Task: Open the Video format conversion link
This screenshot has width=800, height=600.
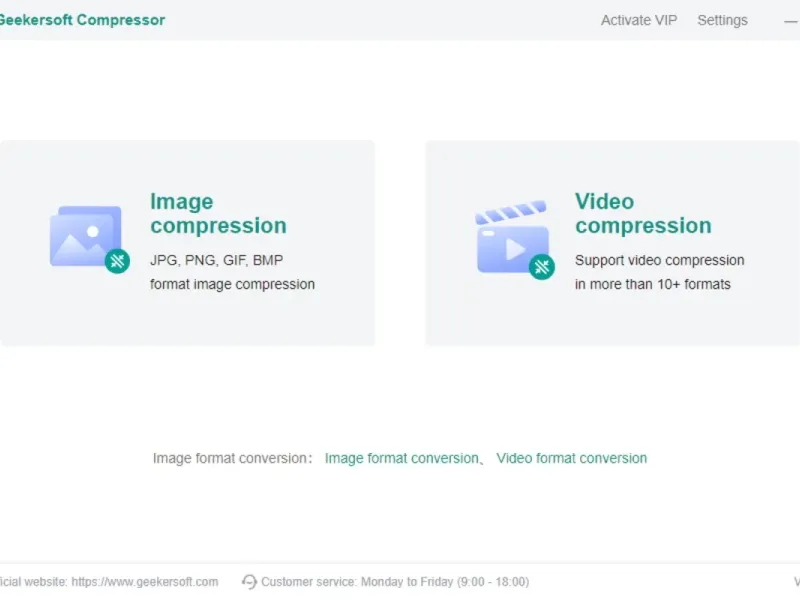Action: [x=571, y=458]
